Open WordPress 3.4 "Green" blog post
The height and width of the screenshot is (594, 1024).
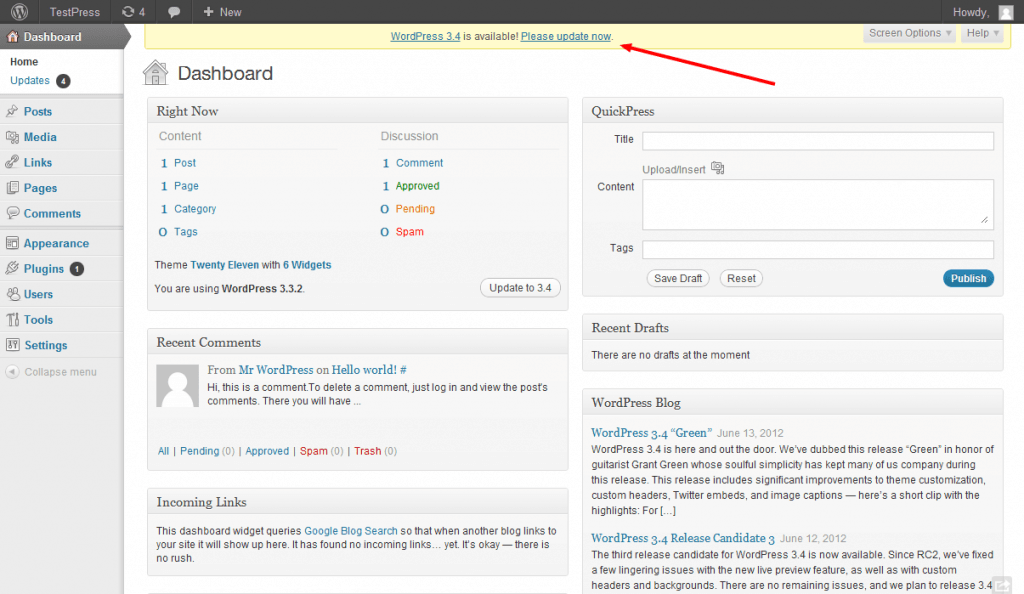(x=651, y=433)
